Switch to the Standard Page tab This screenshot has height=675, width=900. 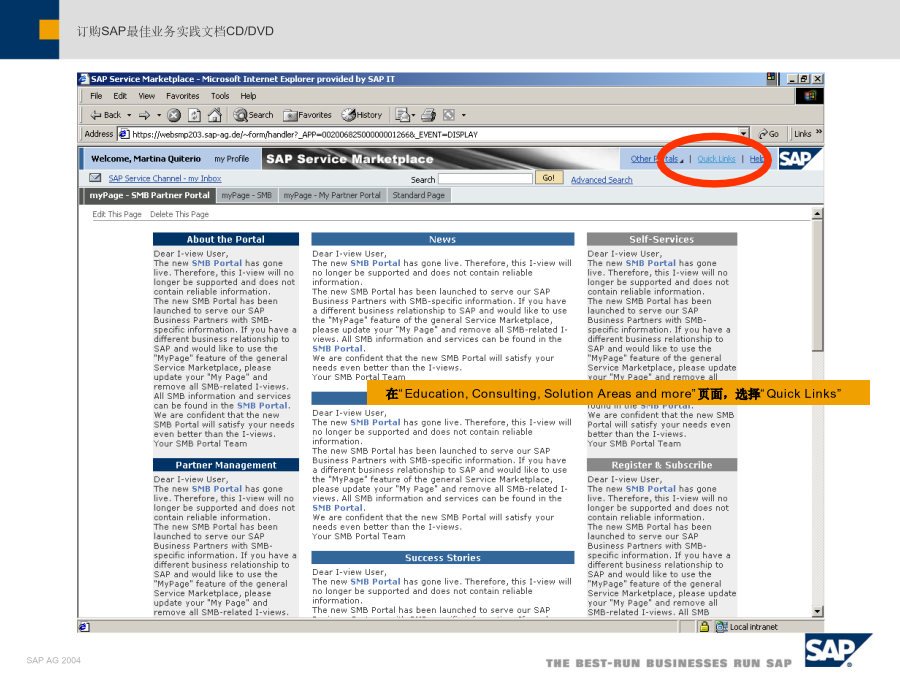[x=418, y=195]
